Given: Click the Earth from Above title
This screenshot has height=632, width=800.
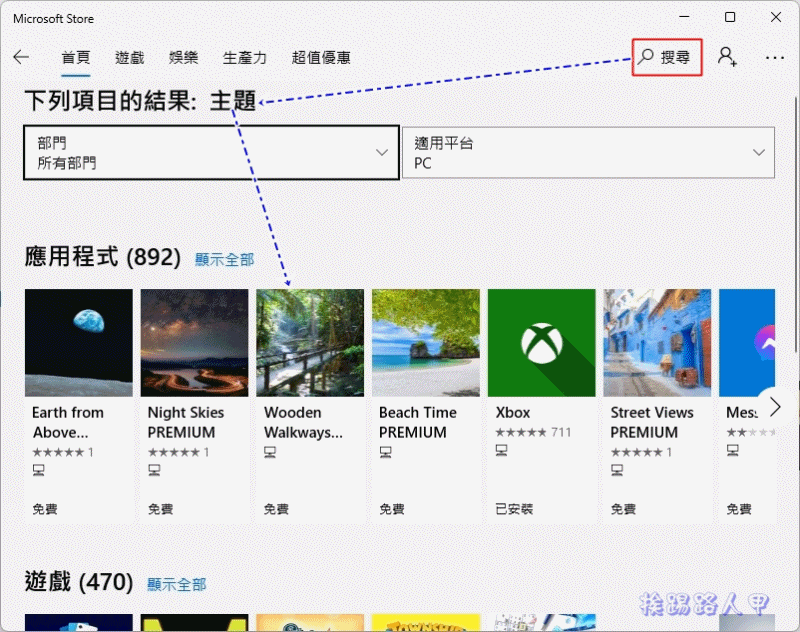Looking at the screenshot, I should pos(68,422).
